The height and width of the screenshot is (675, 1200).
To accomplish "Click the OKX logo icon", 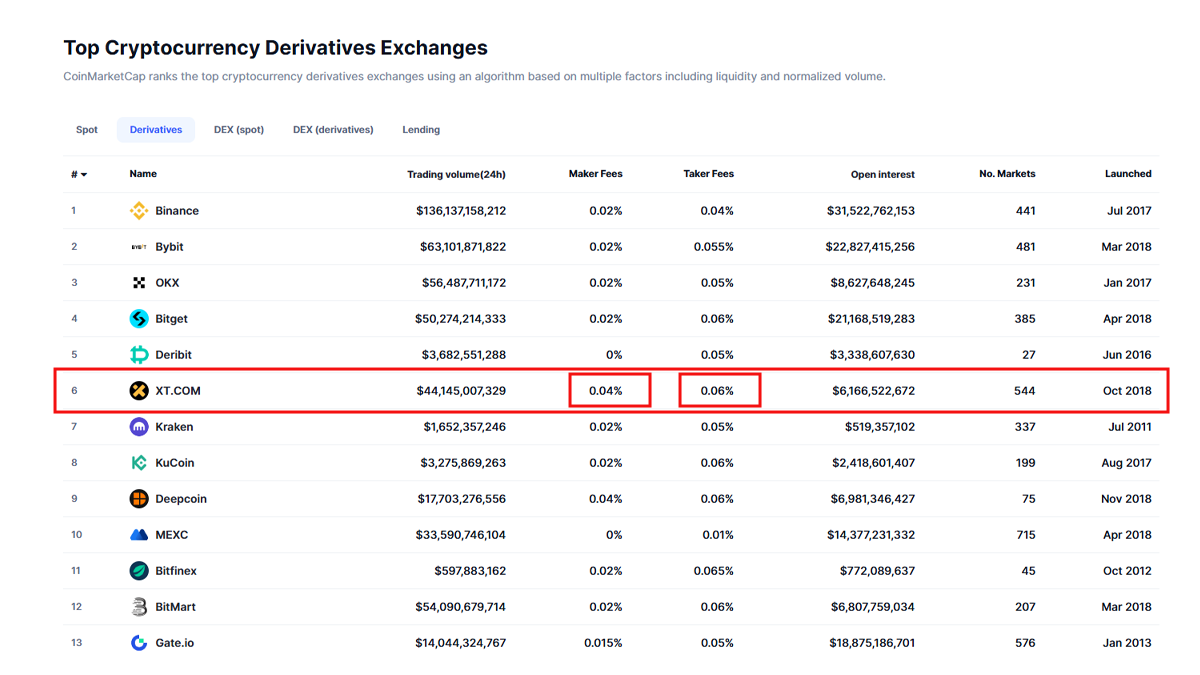I will coord(139,283).
